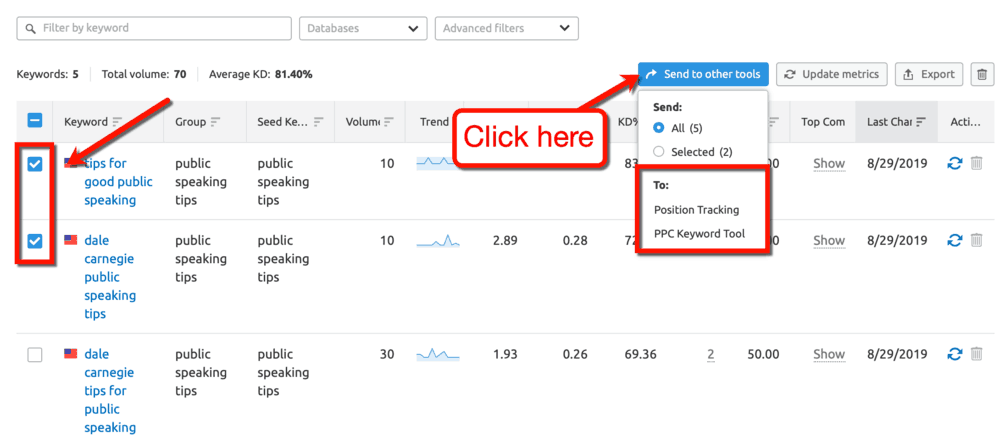Click US flag beside 'dale carnegie tips for public speaking'
This screenshot has height=442, width=1000.
coord(71,353)
